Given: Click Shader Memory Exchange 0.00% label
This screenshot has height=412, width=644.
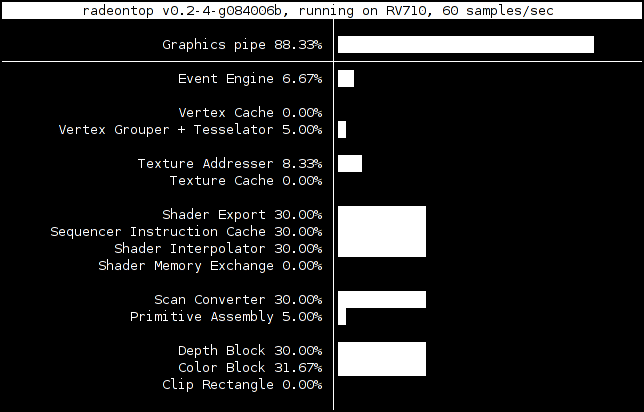Looking at the screenshot, I should coord(210,265).
